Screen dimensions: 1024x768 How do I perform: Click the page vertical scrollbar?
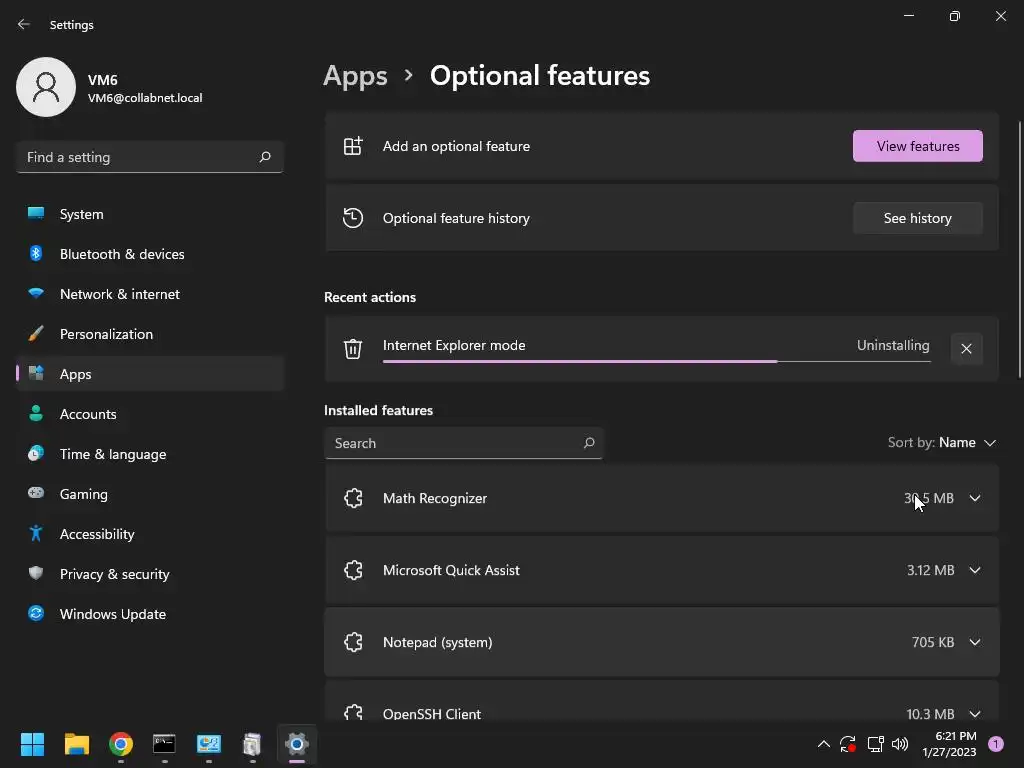coord(1019,249)
